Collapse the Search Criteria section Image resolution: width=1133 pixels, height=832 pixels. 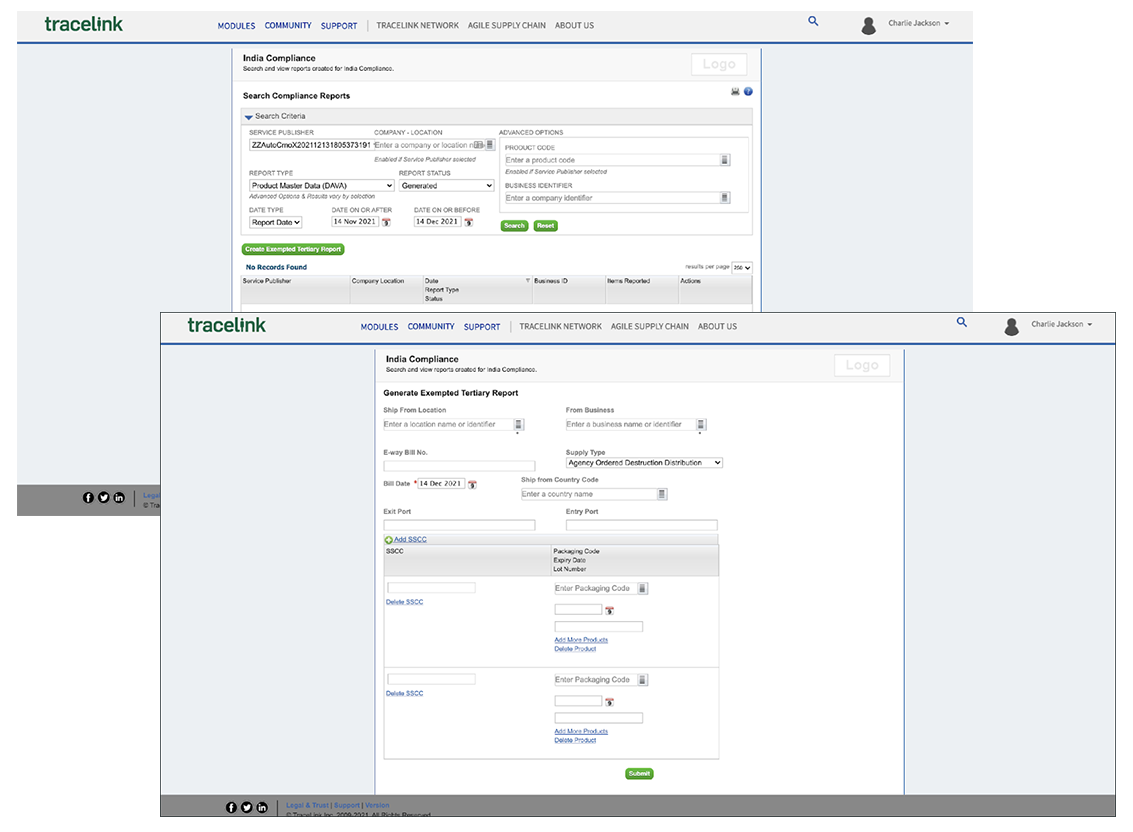click(x=249, y=116)
